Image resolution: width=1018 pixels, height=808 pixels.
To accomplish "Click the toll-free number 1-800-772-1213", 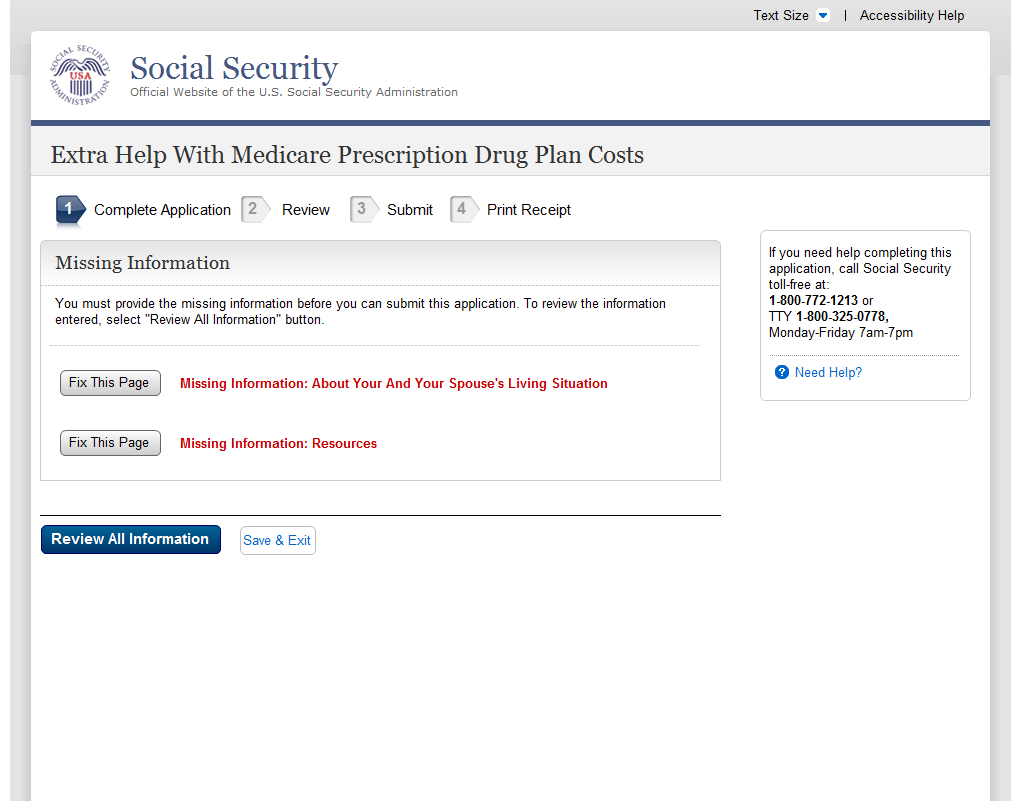I will (813, 301).
